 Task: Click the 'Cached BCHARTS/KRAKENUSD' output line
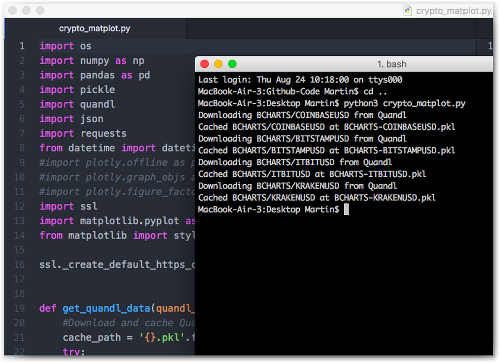pyautogui.click(x=317, y=198)
